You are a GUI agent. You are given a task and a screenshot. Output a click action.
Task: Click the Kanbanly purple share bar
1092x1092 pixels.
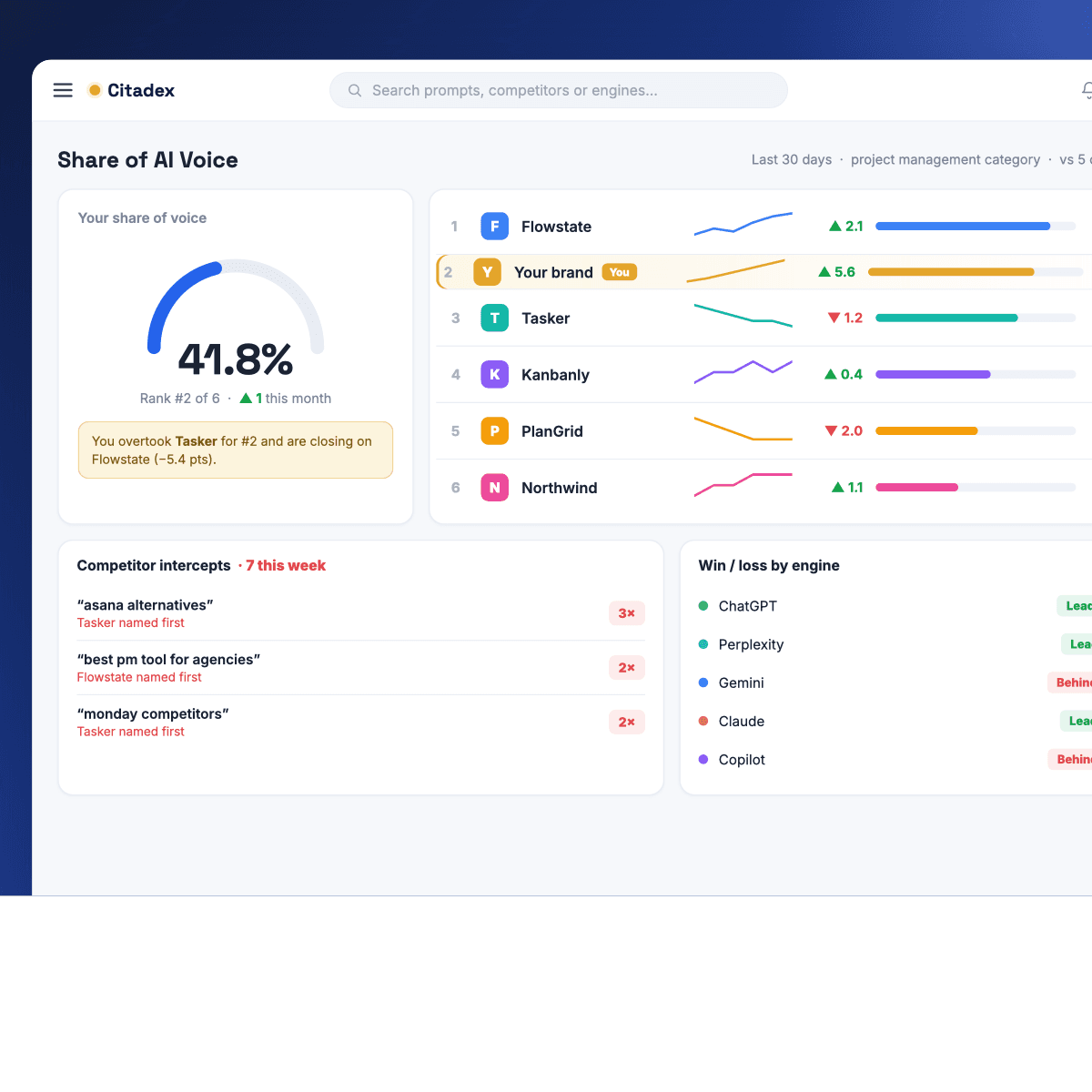933,374
